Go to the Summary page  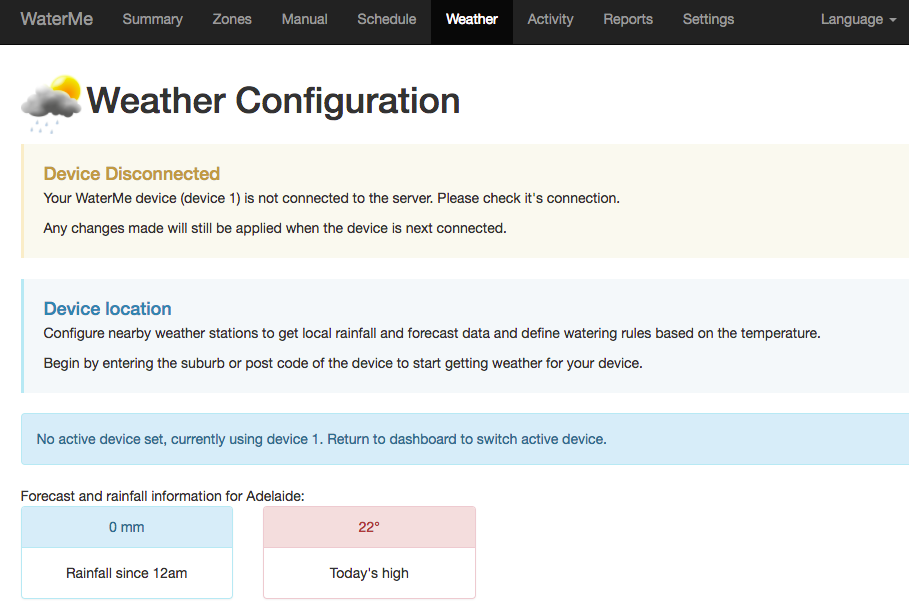(x=152, y=20)
